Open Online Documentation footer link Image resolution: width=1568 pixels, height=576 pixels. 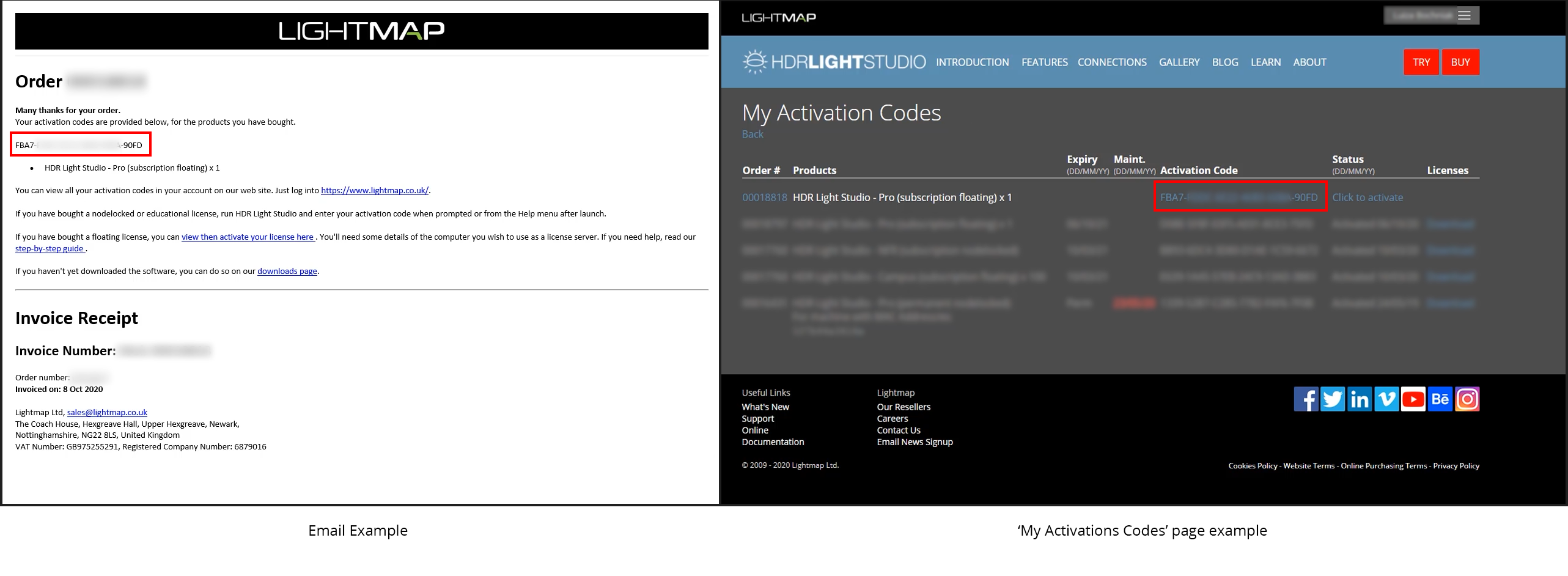pos(773,436)
